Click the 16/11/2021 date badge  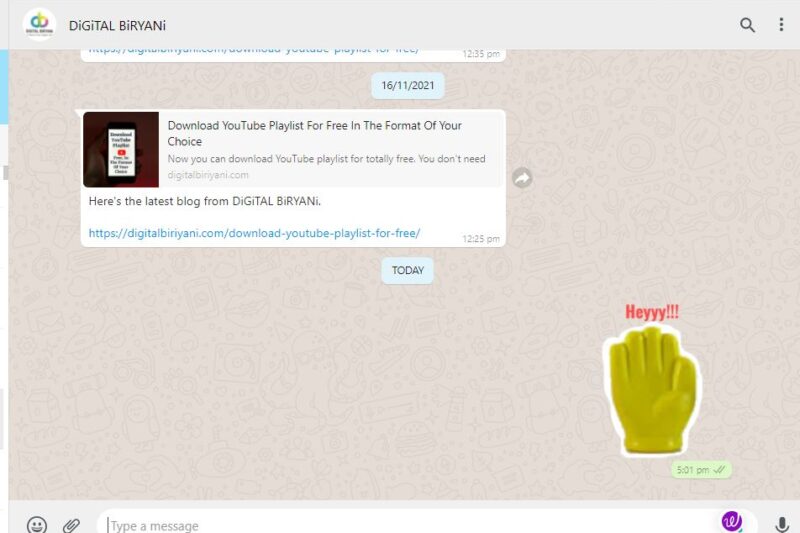pos(408,85)
